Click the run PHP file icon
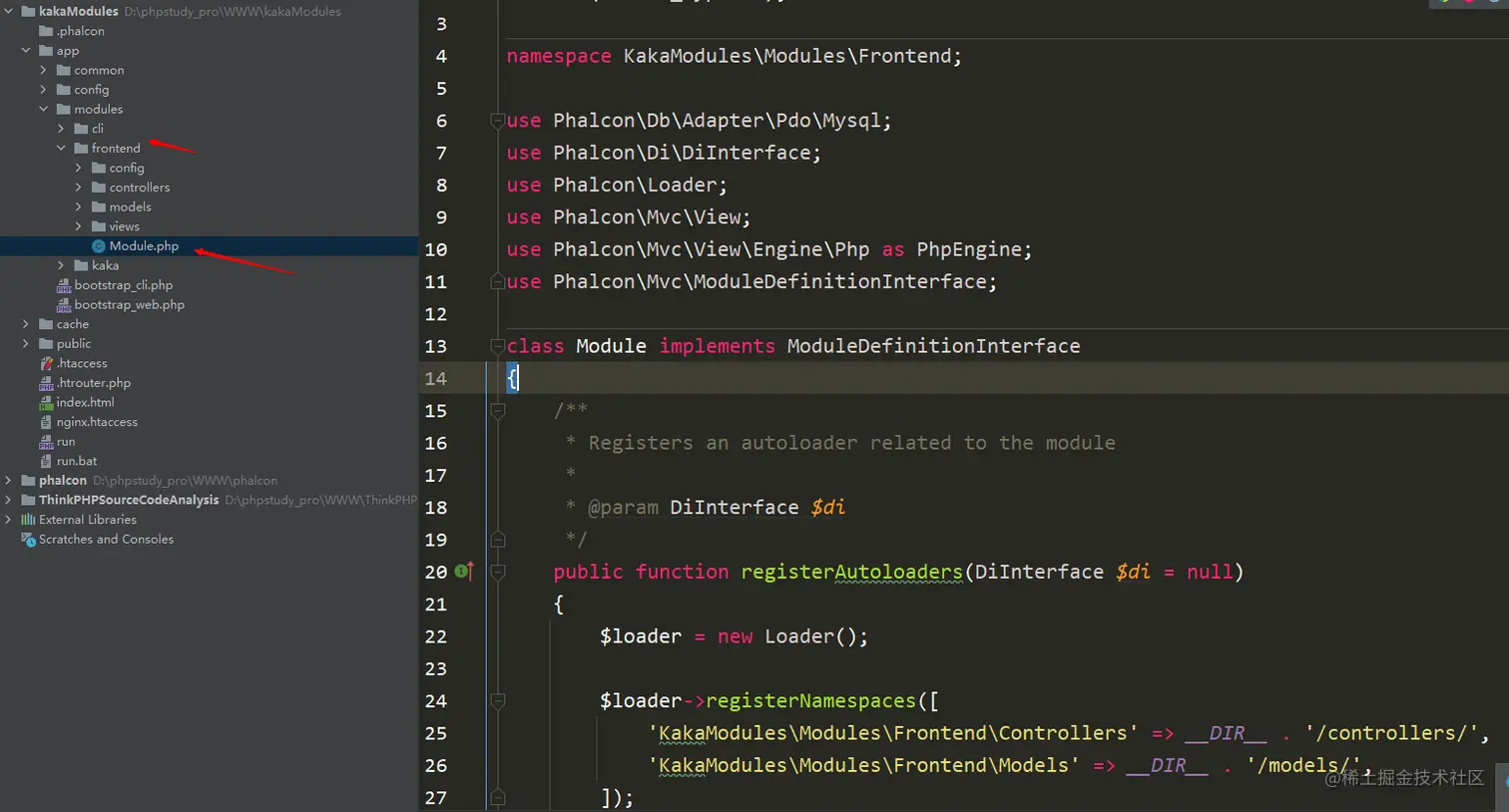The height and width of the screenshot is (812, 1509). tap(46, 442)
